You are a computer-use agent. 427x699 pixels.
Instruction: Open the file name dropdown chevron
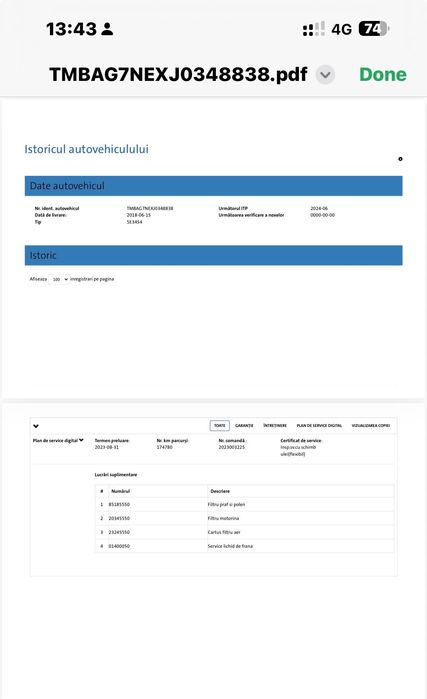pos(325,74)
